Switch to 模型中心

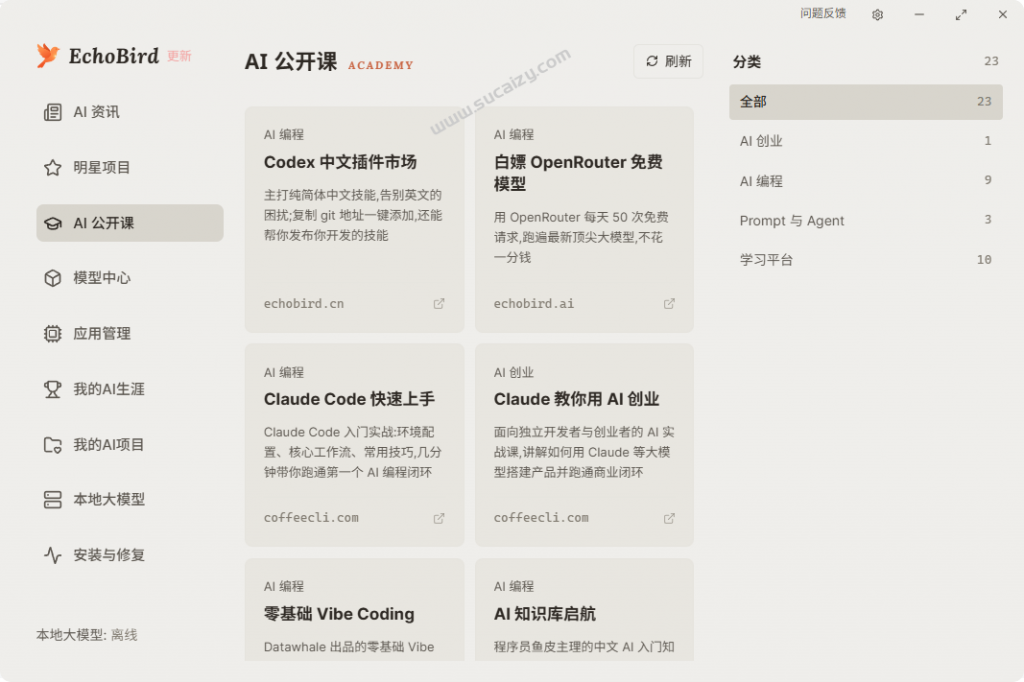130,278
